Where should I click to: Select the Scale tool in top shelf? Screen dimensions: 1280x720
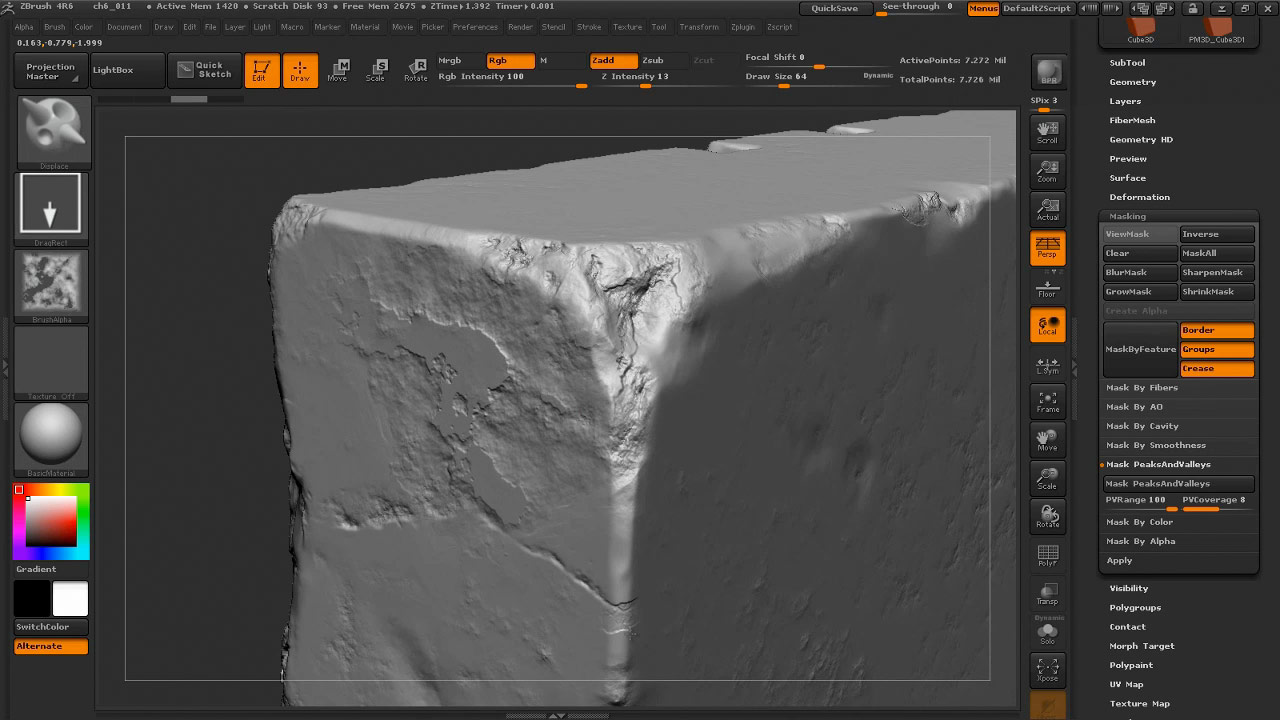(x=376, y=70)
